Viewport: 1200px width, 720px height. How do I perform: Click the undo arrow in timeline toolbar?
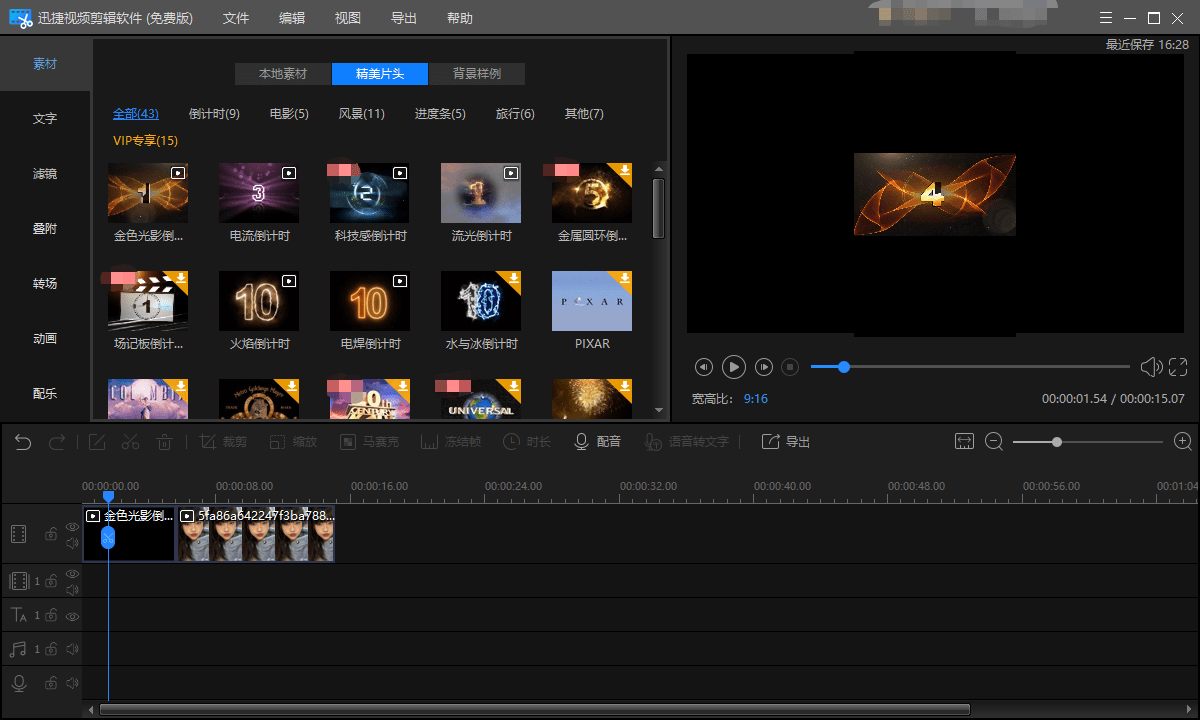23,442
